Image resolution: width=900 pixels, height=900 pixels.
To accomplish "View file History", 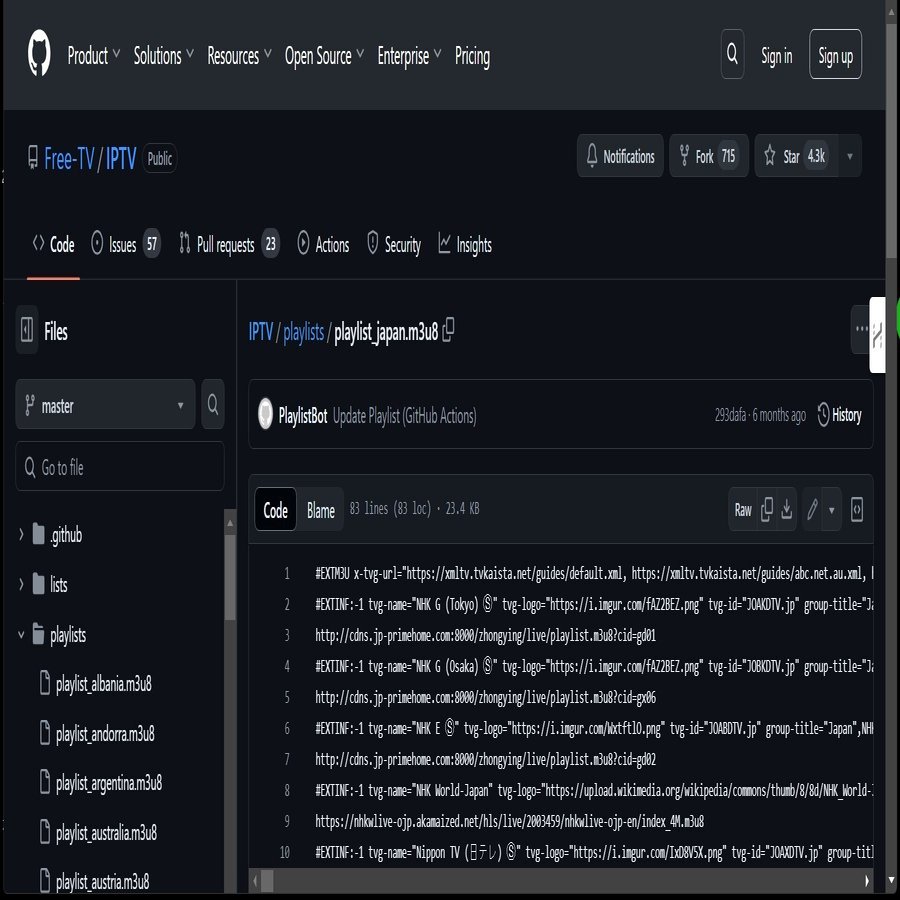I will tap(839, 414).
